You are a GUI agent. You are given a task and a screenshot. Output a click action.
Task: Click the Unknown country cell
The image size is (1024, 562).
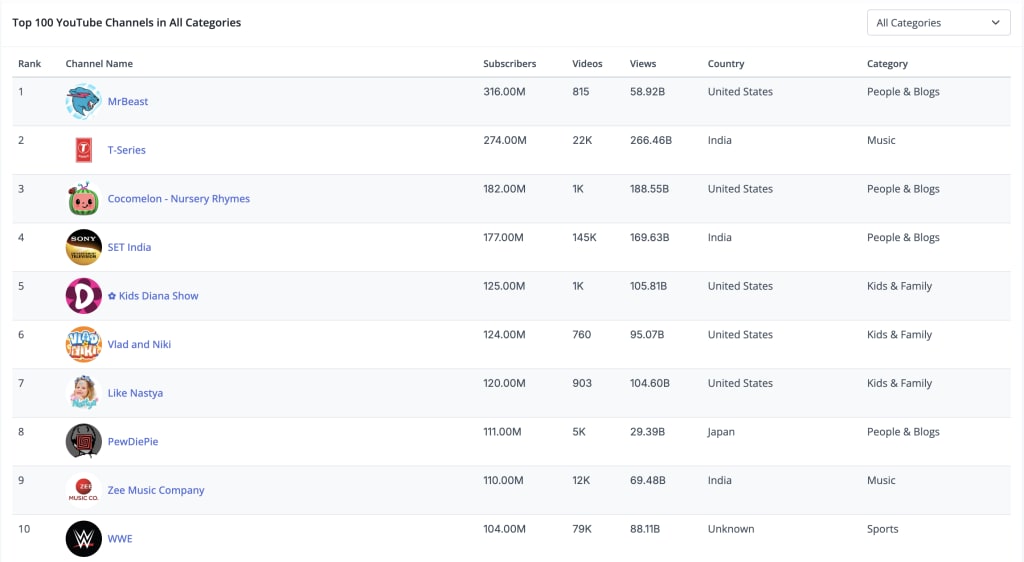[x=731, y=529]
